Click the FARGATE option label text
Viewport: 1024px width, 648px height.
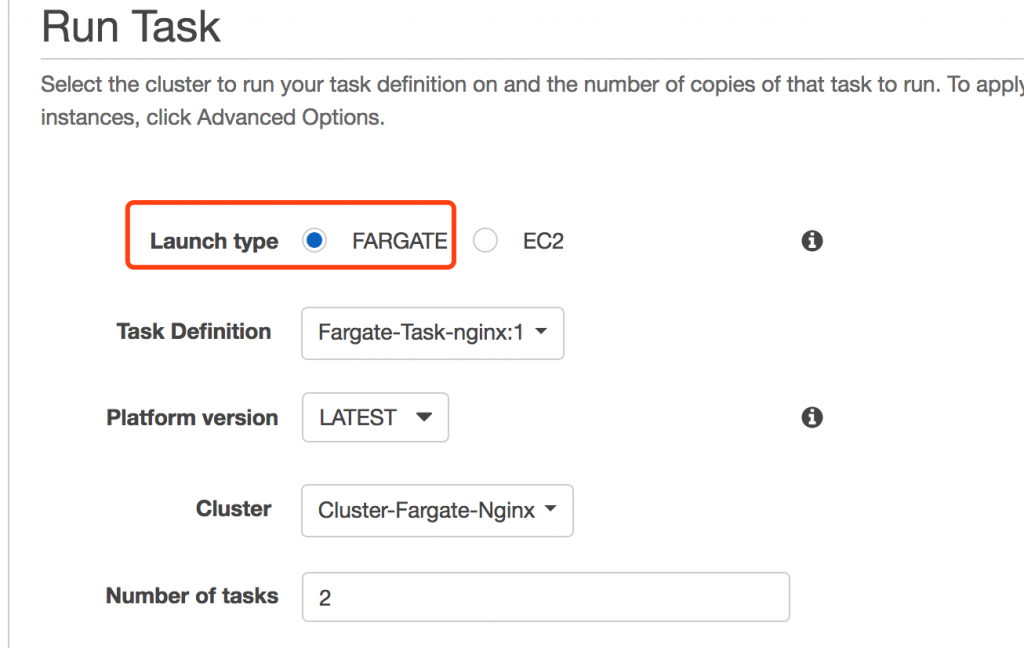pyautogui.click(x=399, y=241)
